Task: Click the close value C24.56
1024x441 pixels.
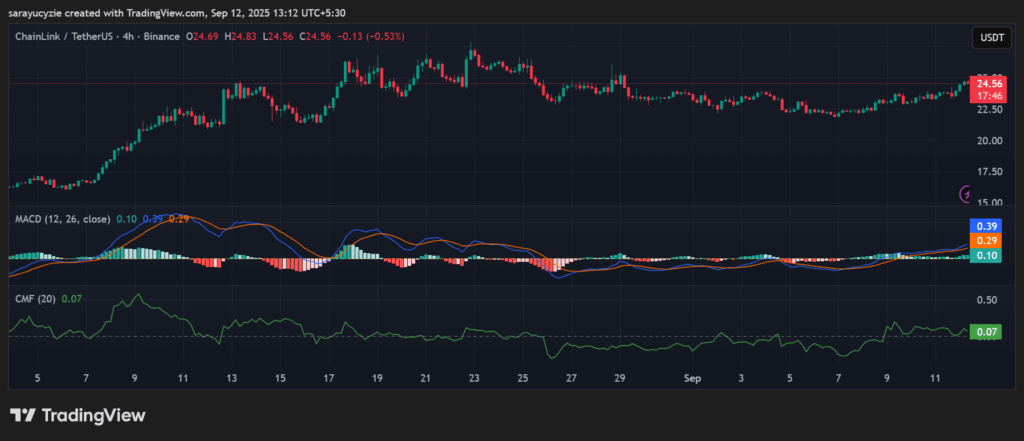Action: (315, 37)
